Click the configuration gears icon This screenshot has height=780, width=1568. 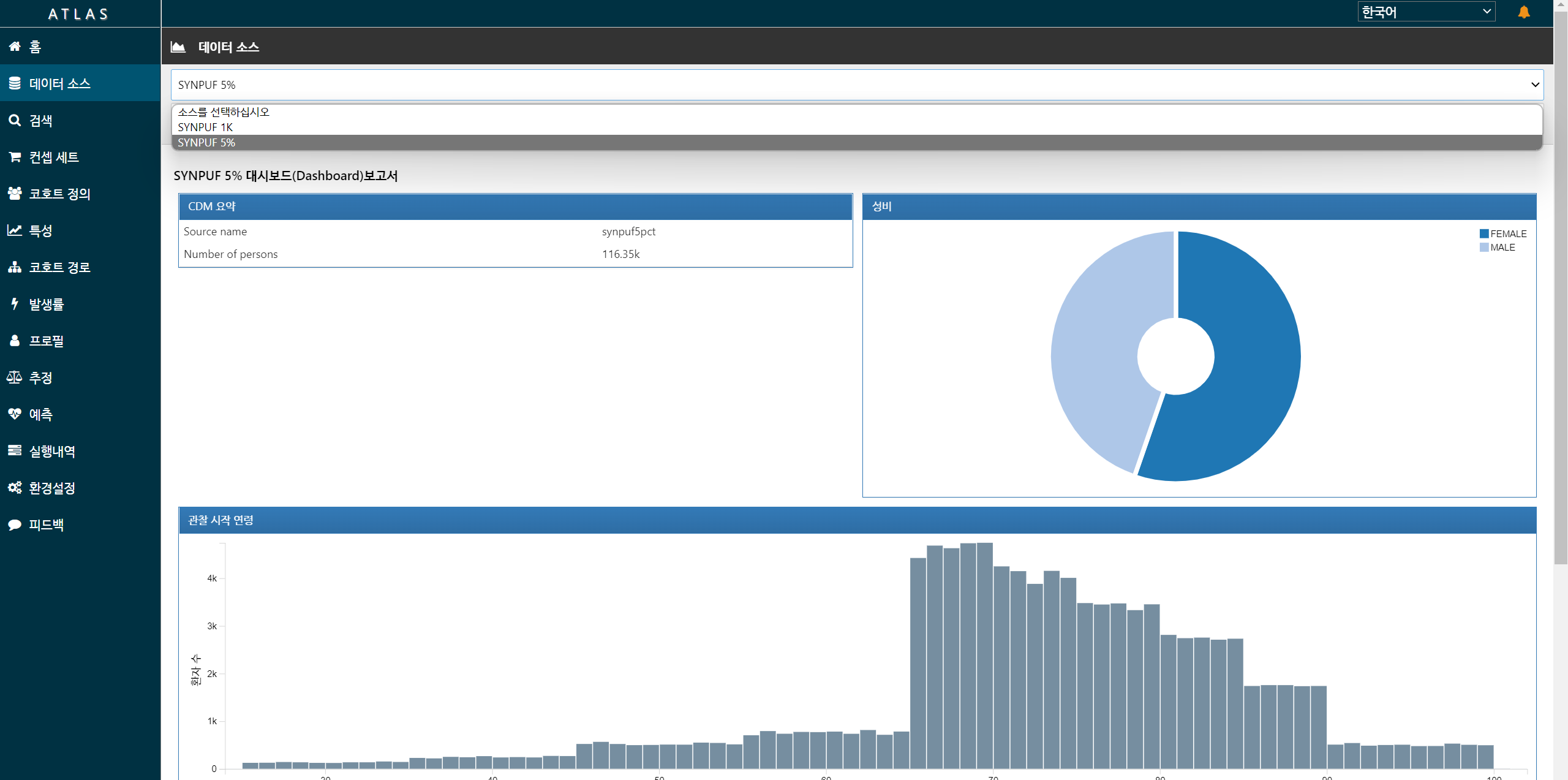(15, 488)
